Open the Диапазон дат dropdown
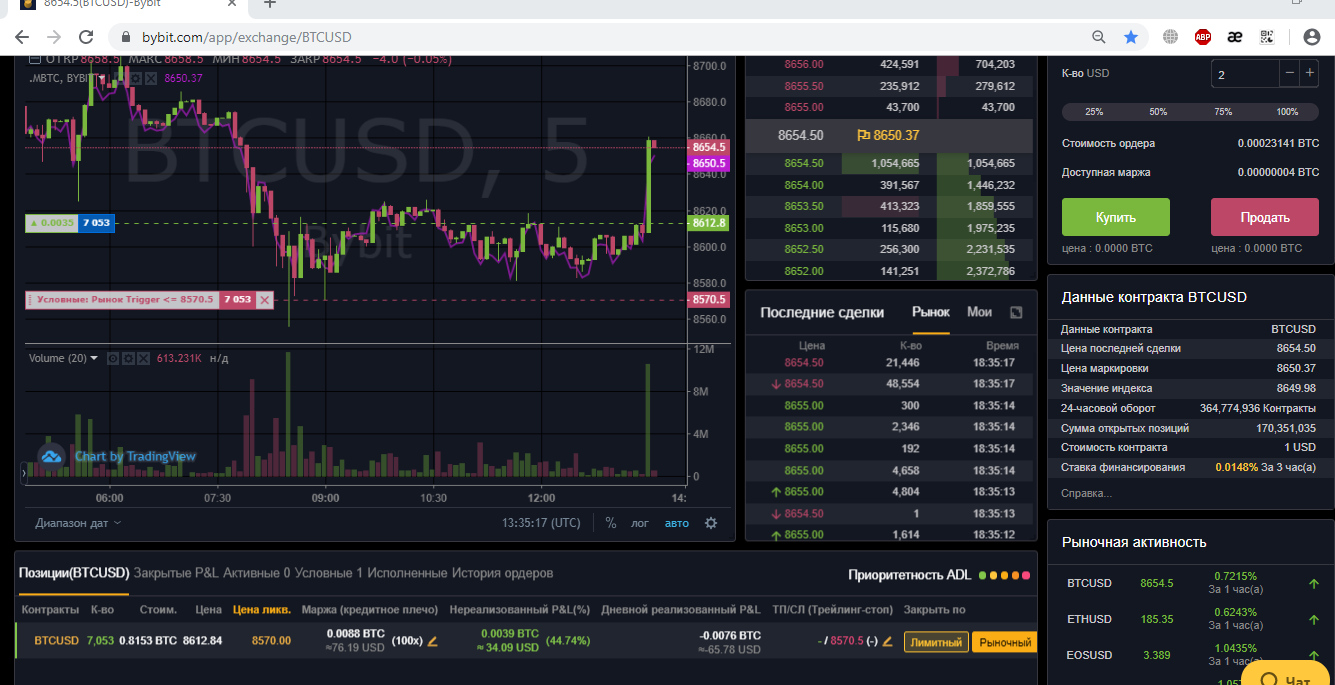Image resolution: width=1335 pixels, height=685 pixels. [78, 523]
